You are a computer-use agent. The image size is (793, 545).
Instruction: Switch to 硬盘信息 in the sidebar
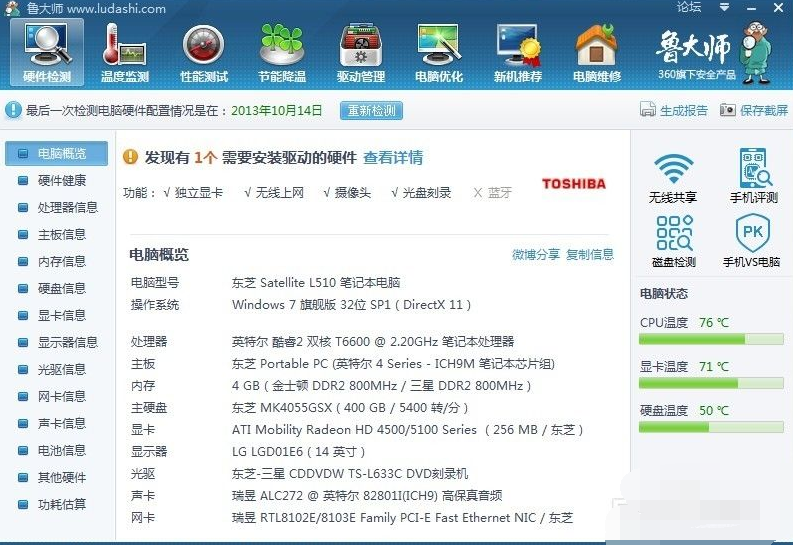[62, 289]
